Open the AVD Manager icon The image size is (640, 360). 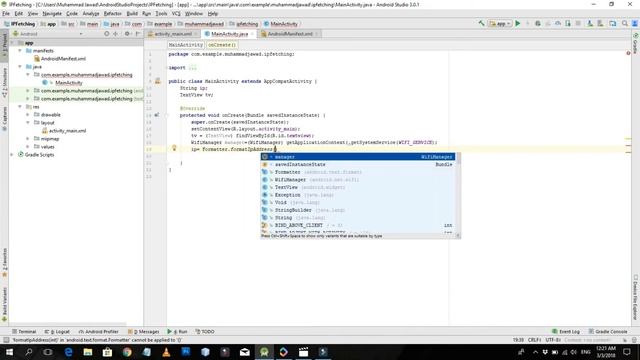point(590,24)
